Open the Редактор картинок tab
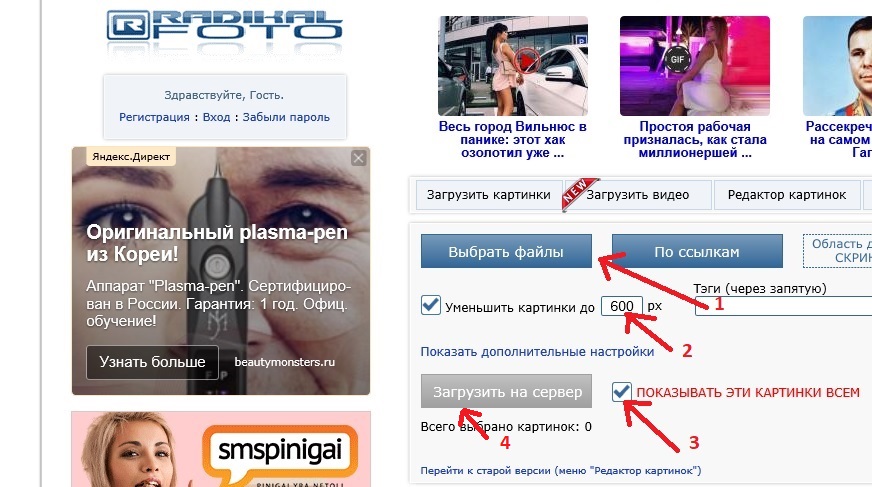 787,195
